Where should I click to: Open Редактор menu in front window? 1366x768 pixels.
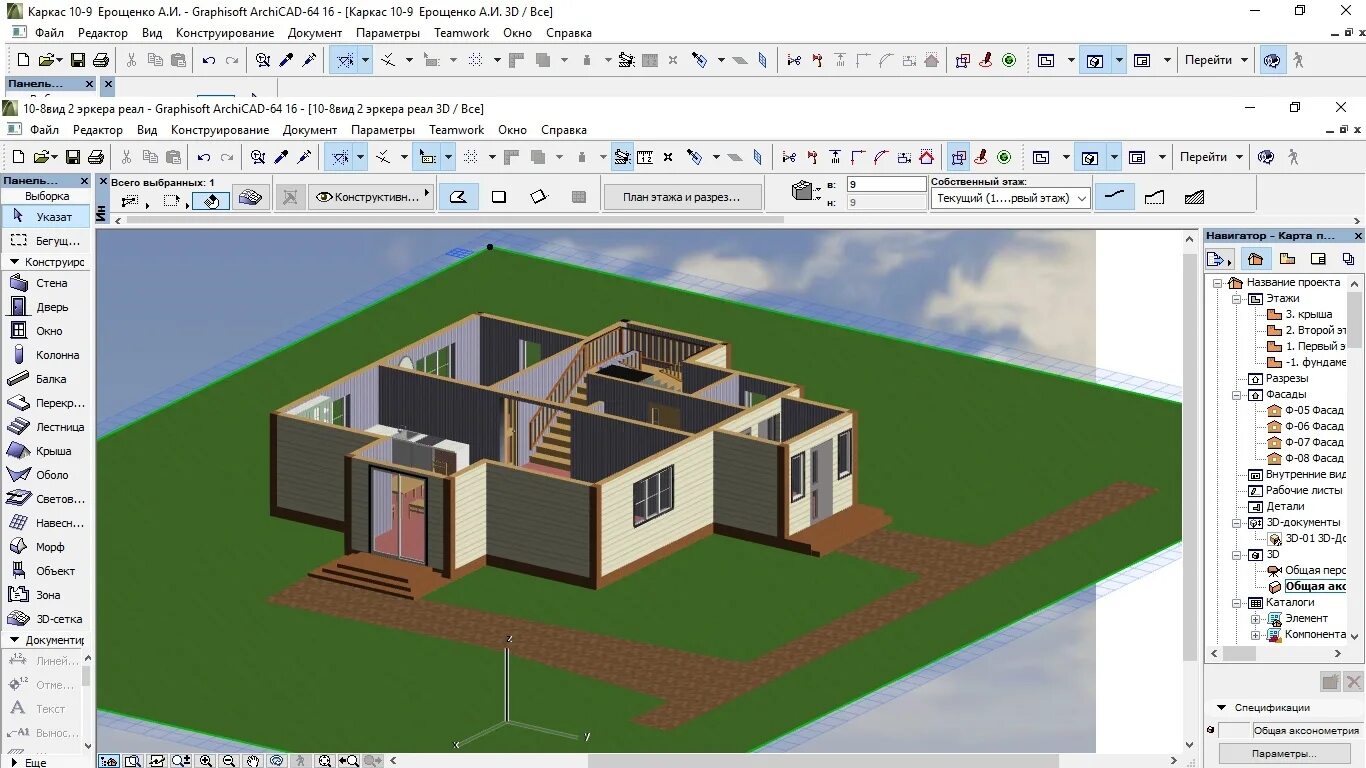click(98, 130)
